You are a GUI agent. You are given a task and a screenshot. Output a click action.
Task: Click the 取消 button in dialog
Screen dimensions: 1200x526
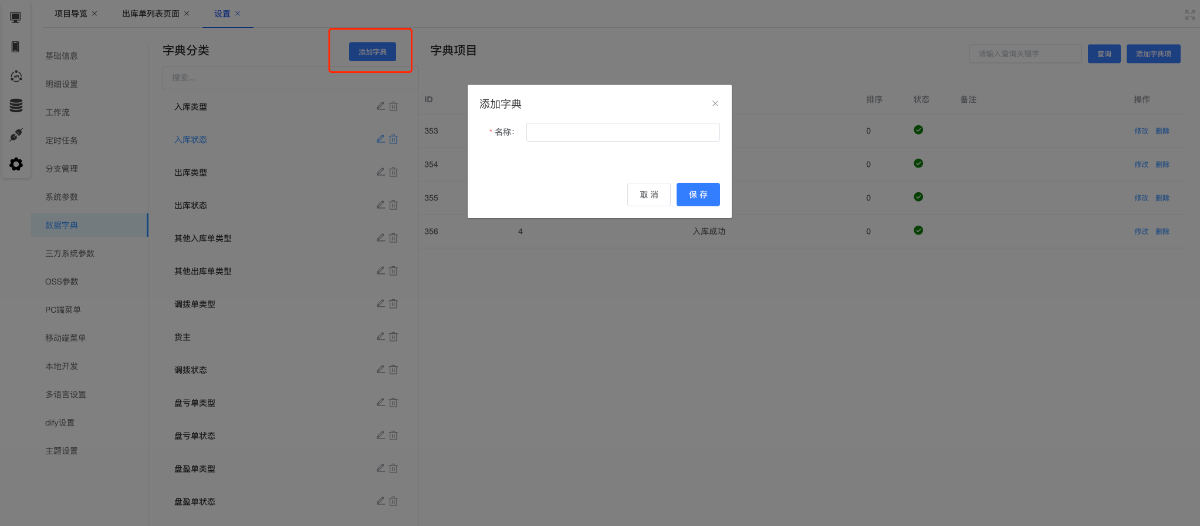(649, 194)
